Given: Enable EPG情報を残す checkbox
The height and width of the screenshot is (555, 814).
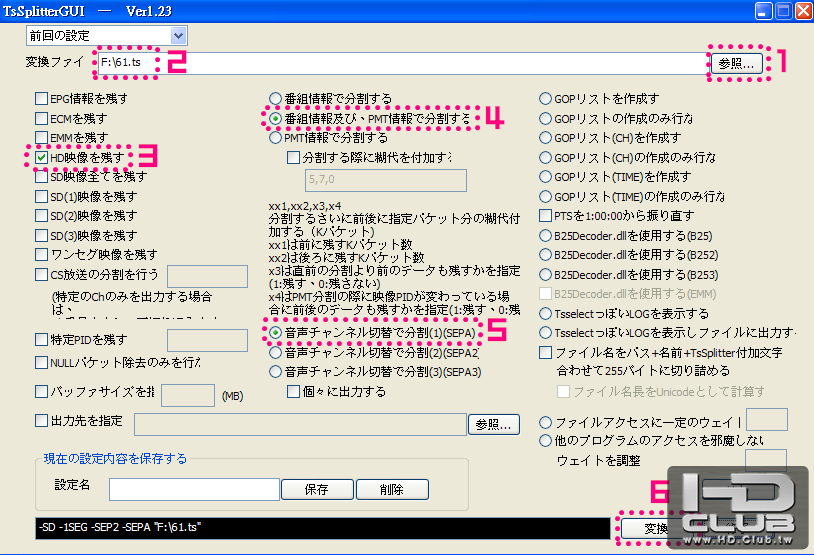Looking at the screenshot, I should [x=42, y=99].
